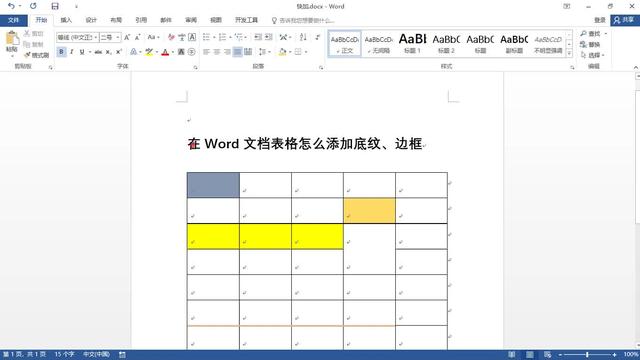This screenshot has height=360, width=640.
Task: Decrease font size with the shrink font icon
Action: 138,37
